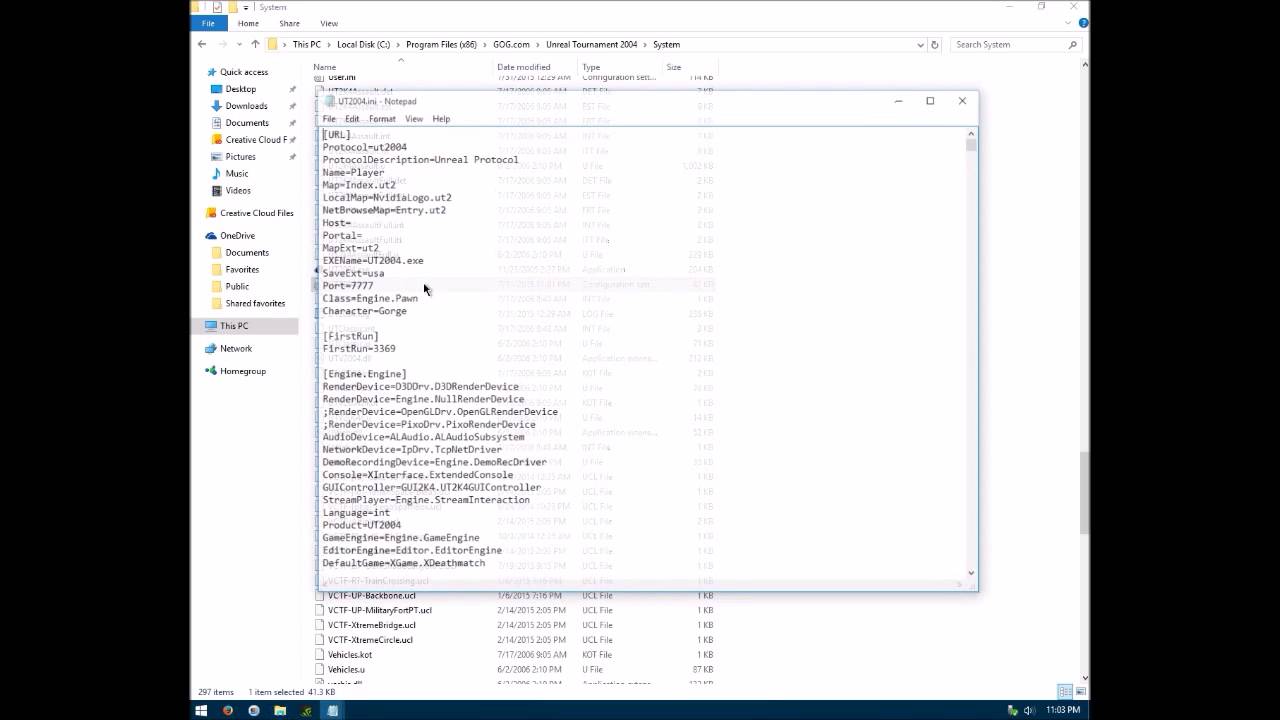Image resolution: width=1280 pixels, height=720 pixels.
Task: Switch to the Share ribbon tab
Action: [289, 23]
